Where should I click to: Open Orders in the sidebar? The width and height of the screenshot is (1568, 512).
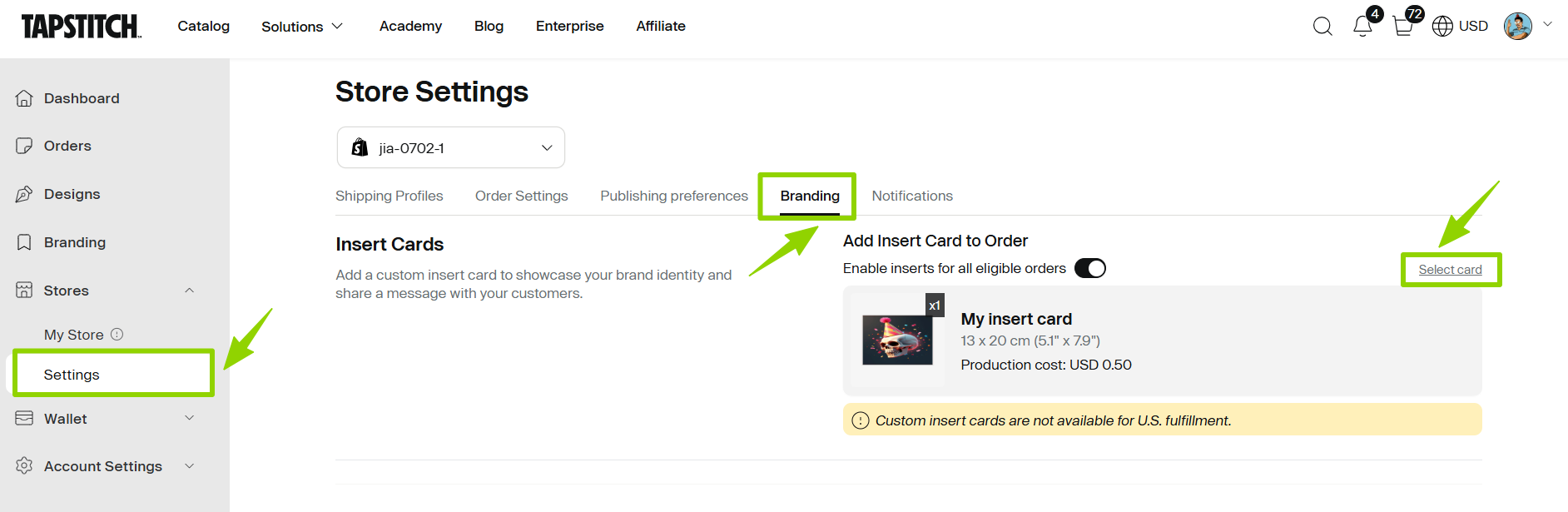coord(67,146)
